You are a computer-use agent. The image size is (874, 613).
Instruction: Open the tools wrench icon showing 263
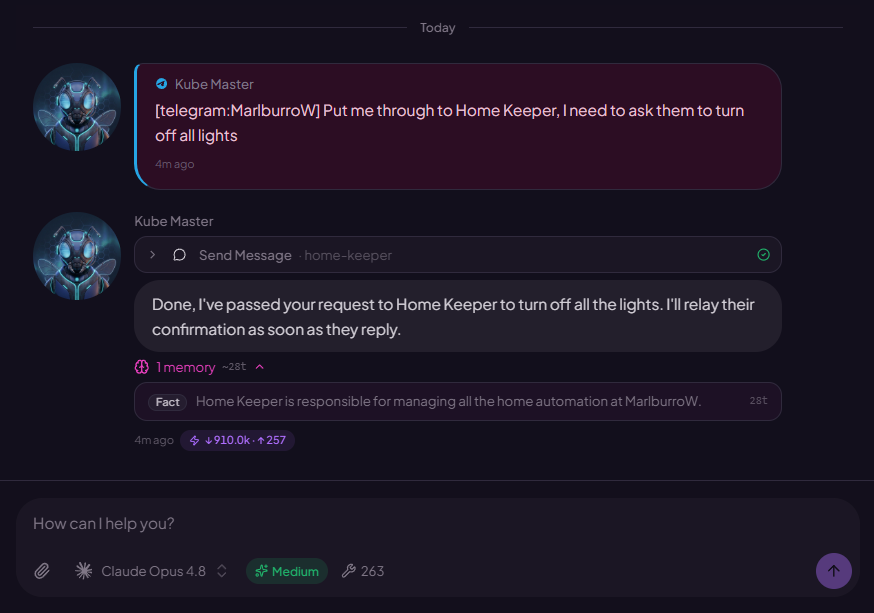[363, 571]
